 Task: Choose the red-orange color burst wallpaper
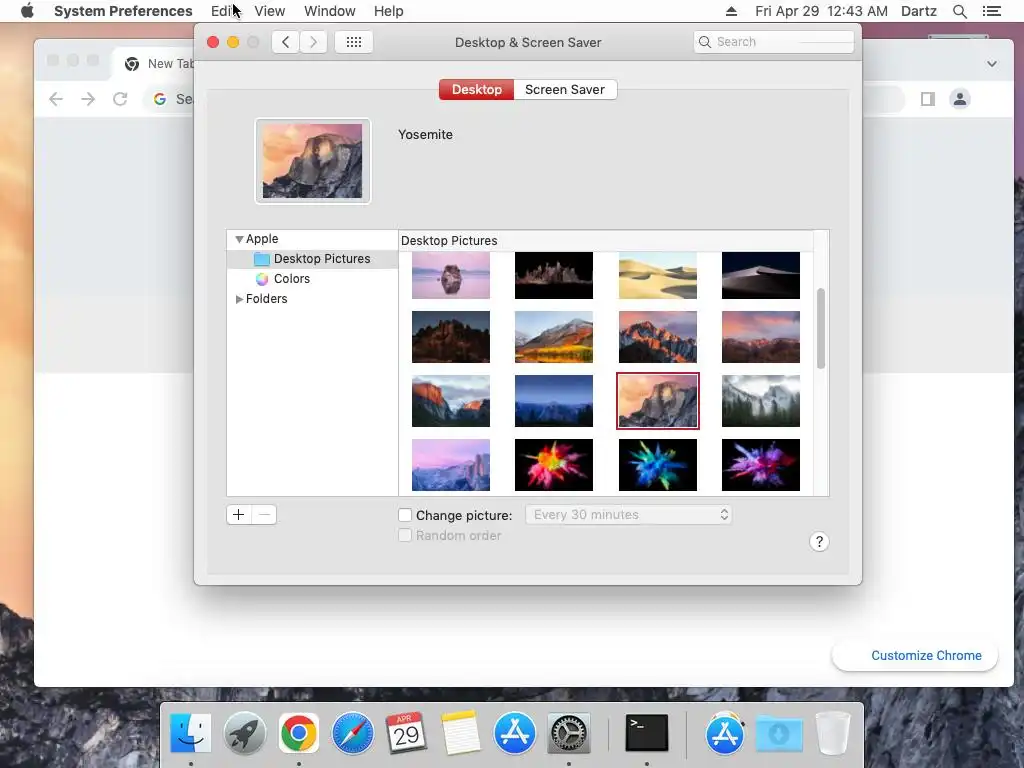tap(554, 465)
